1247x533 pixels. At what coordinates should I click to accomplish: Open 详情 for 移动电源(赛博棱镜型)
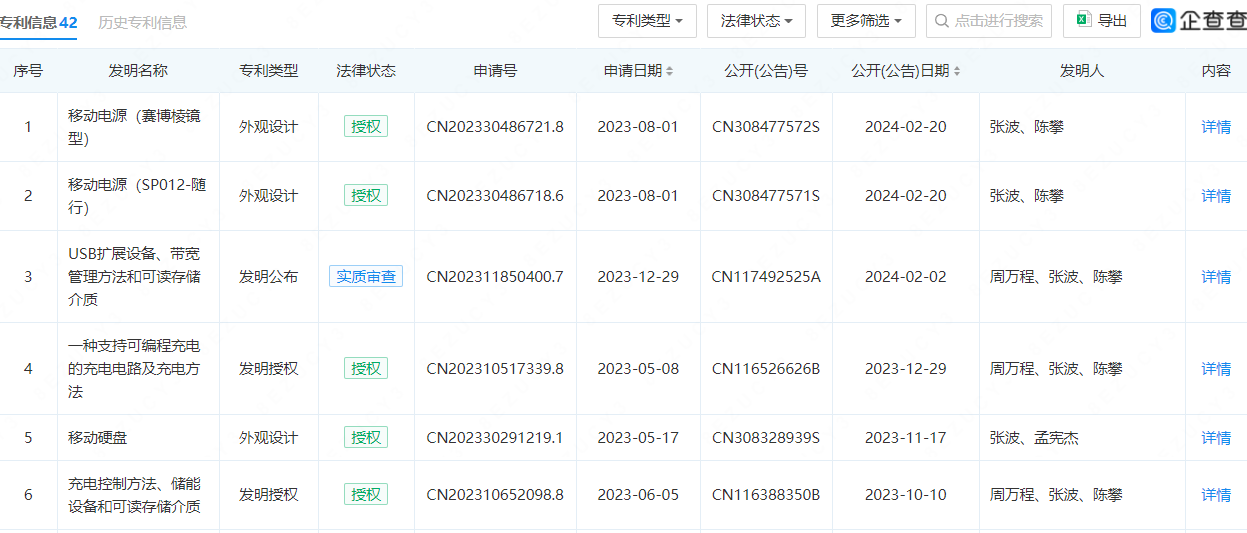point(1216,127)
